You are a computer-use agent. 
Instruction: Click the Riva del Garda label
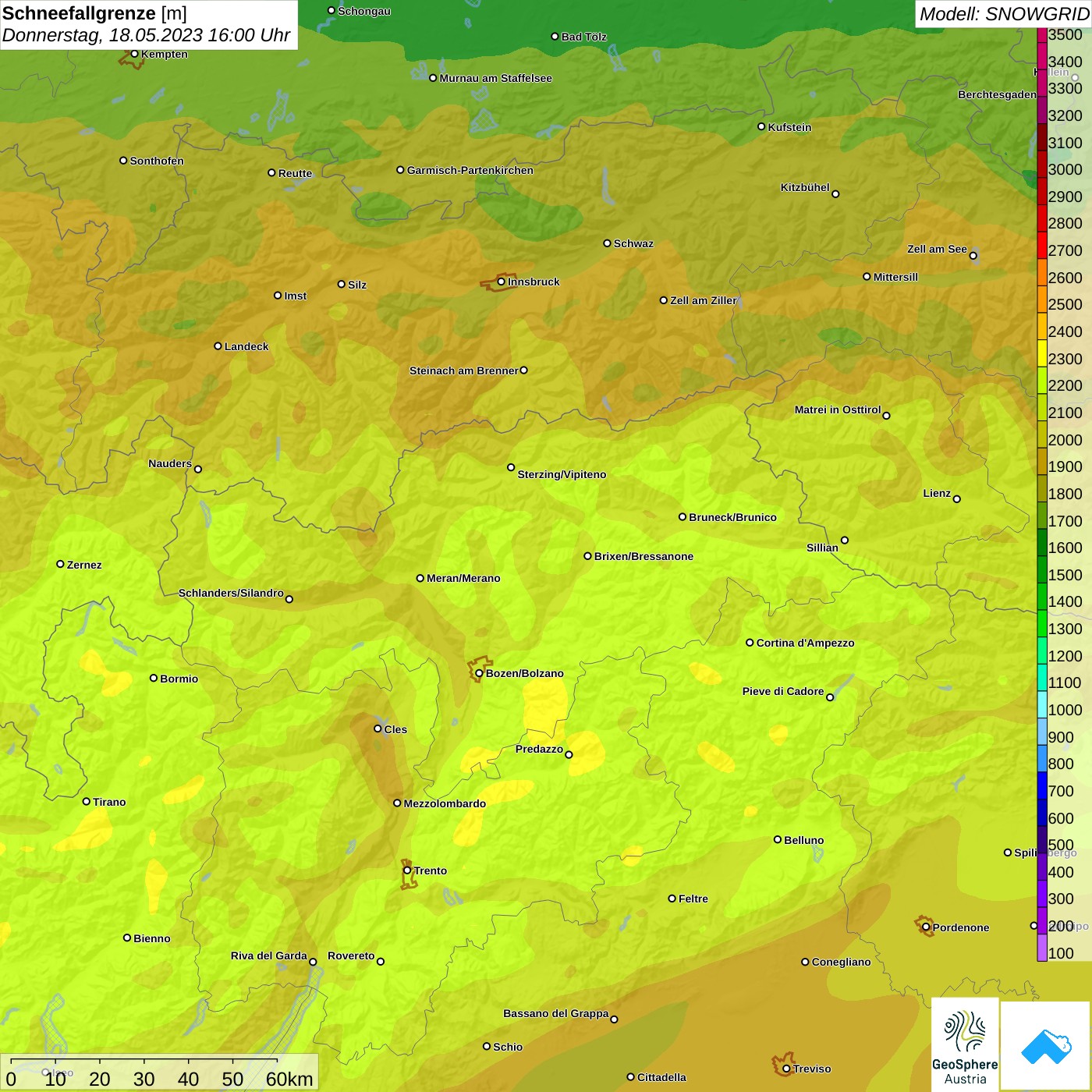click(x=269, y=955)
